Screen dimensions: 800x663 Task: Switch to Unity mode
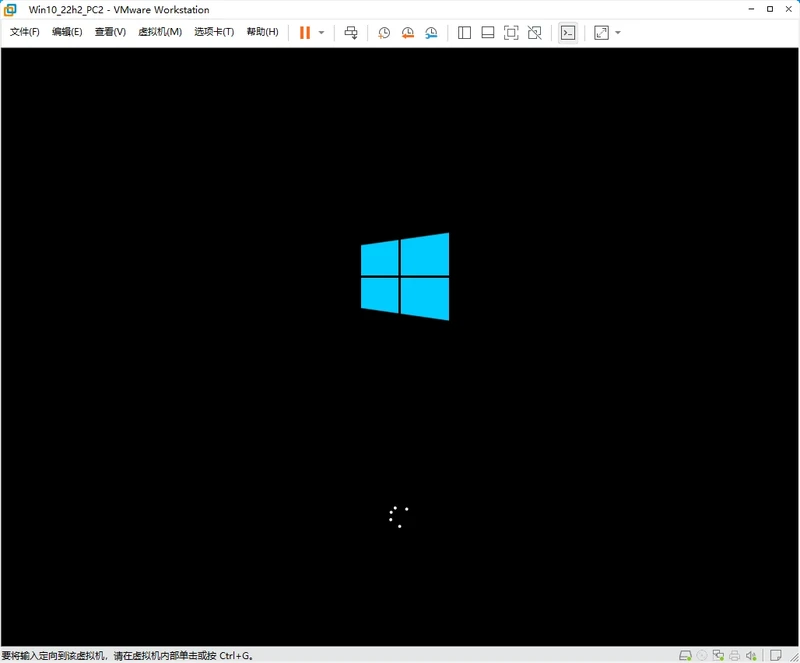535,33
